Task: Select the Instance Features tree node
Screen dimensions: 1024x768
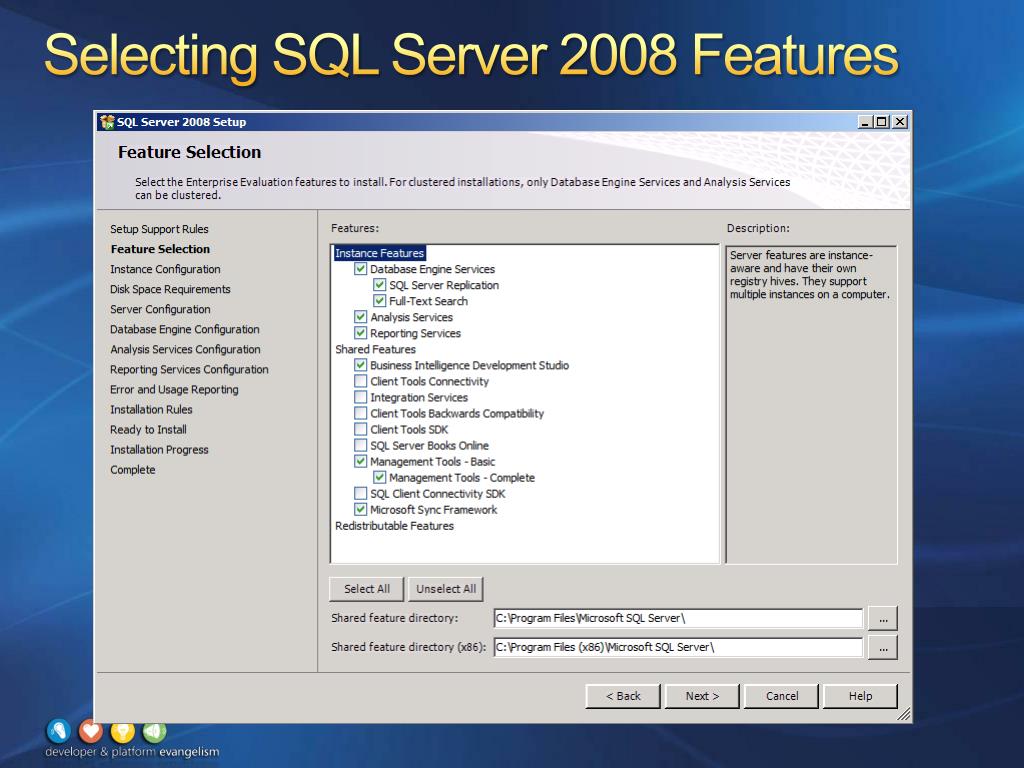Action: coord(379,253)
